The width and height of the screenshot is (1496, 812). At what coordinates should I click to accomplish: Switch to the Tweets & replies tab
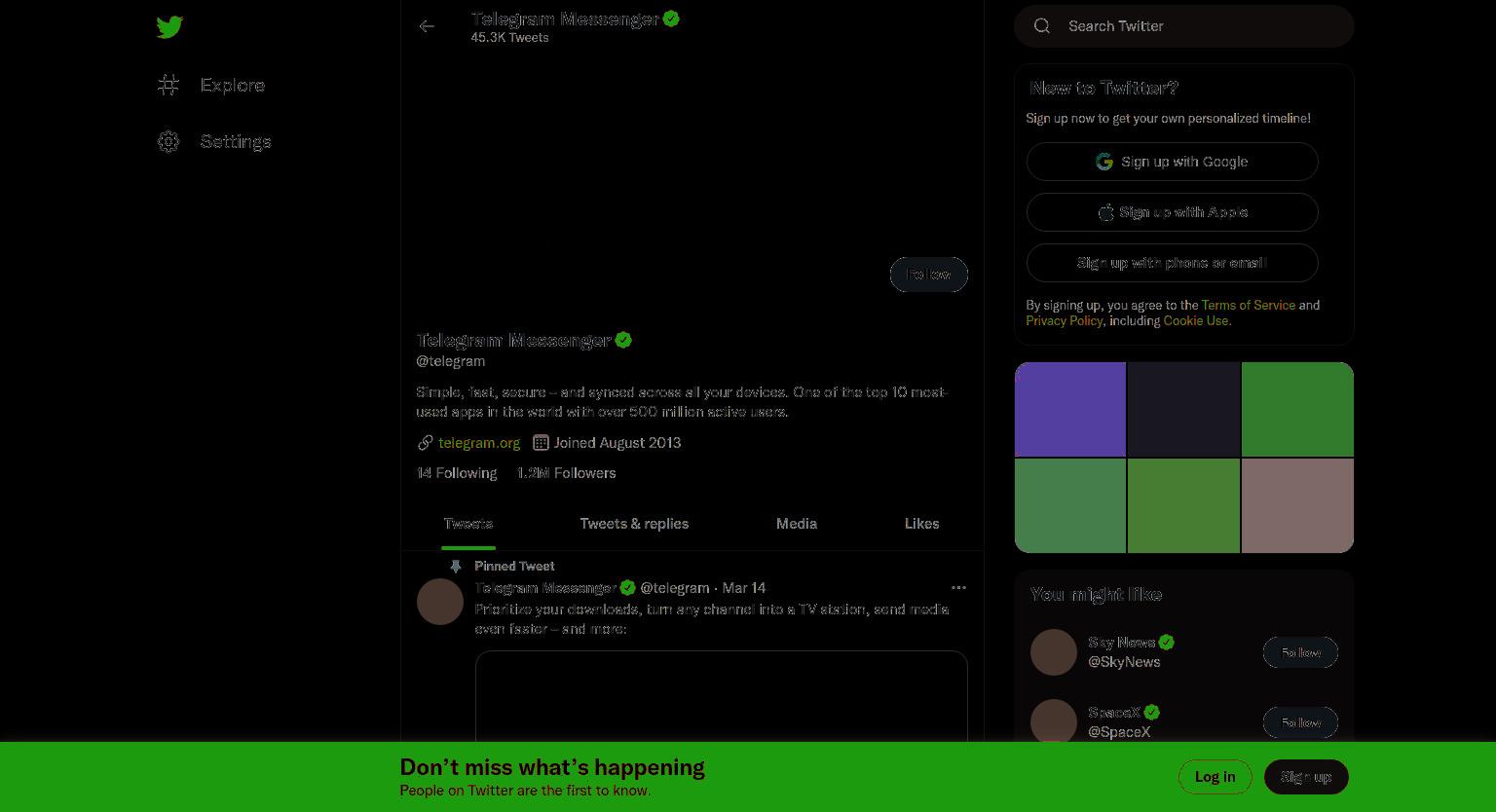[x=634, y=524]
